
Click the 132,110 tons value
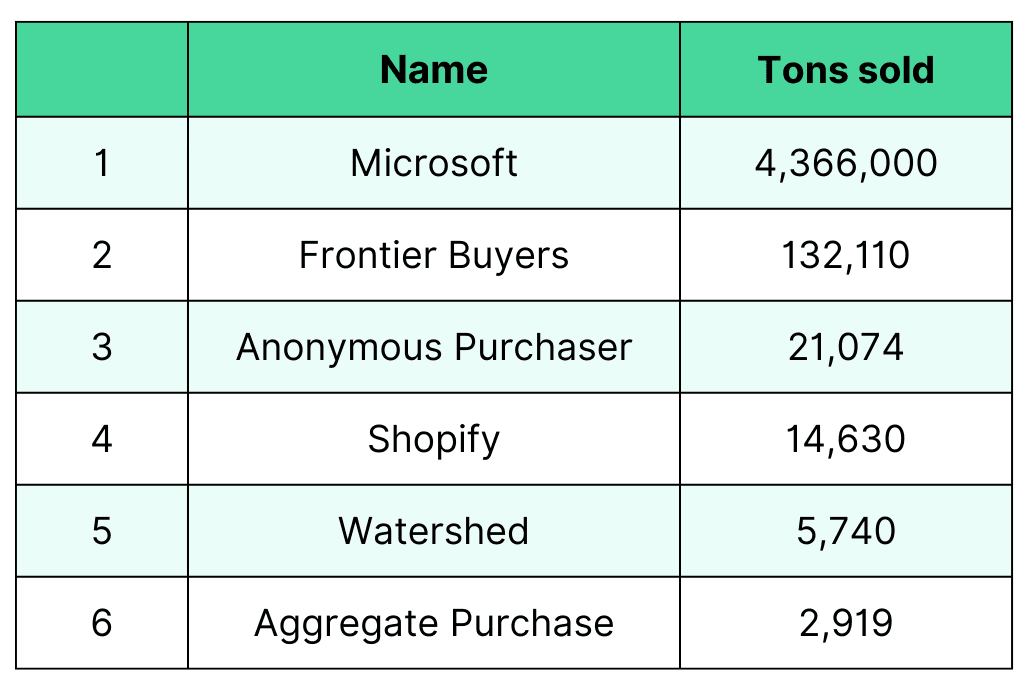click(x=846, y=255)
